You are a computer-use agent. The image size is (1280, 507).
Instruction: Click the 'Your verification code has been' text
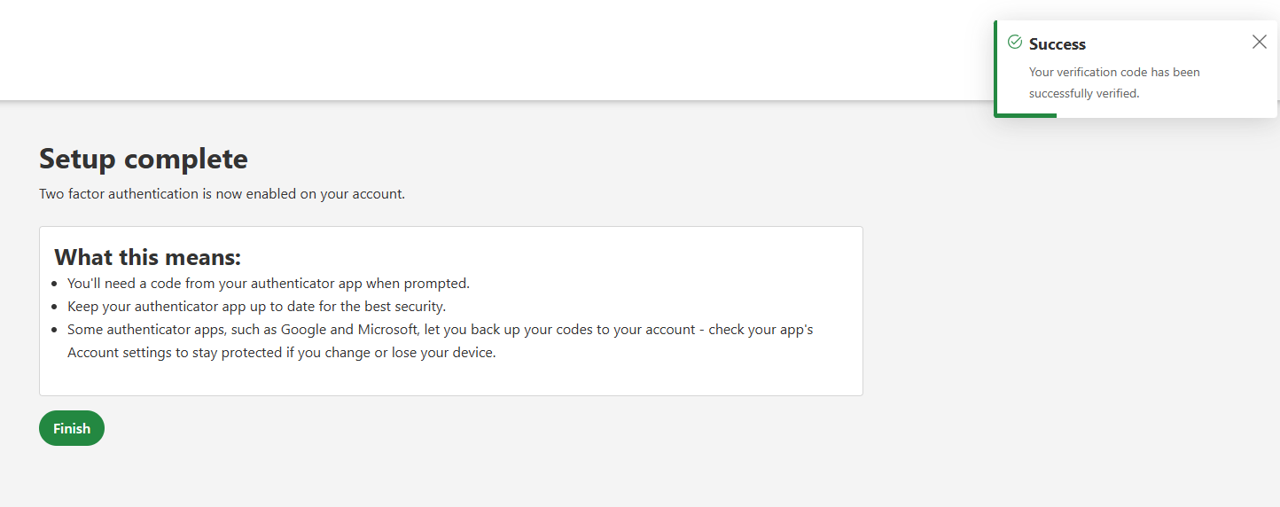point(1114,72)
